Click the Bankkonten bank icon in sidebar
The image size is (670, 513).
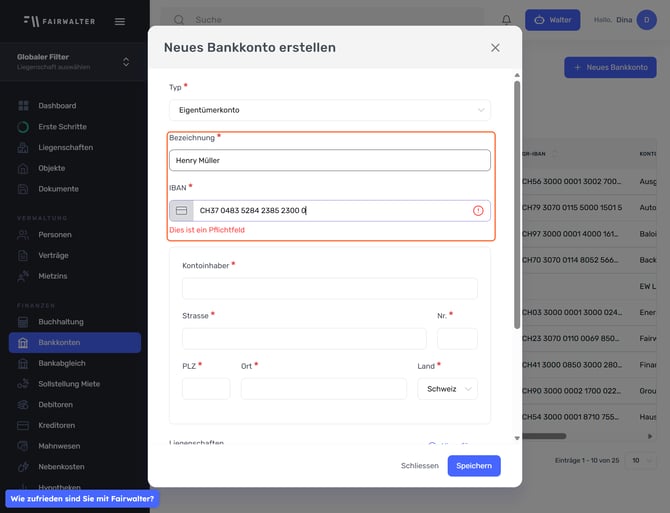tap(23, 343)
